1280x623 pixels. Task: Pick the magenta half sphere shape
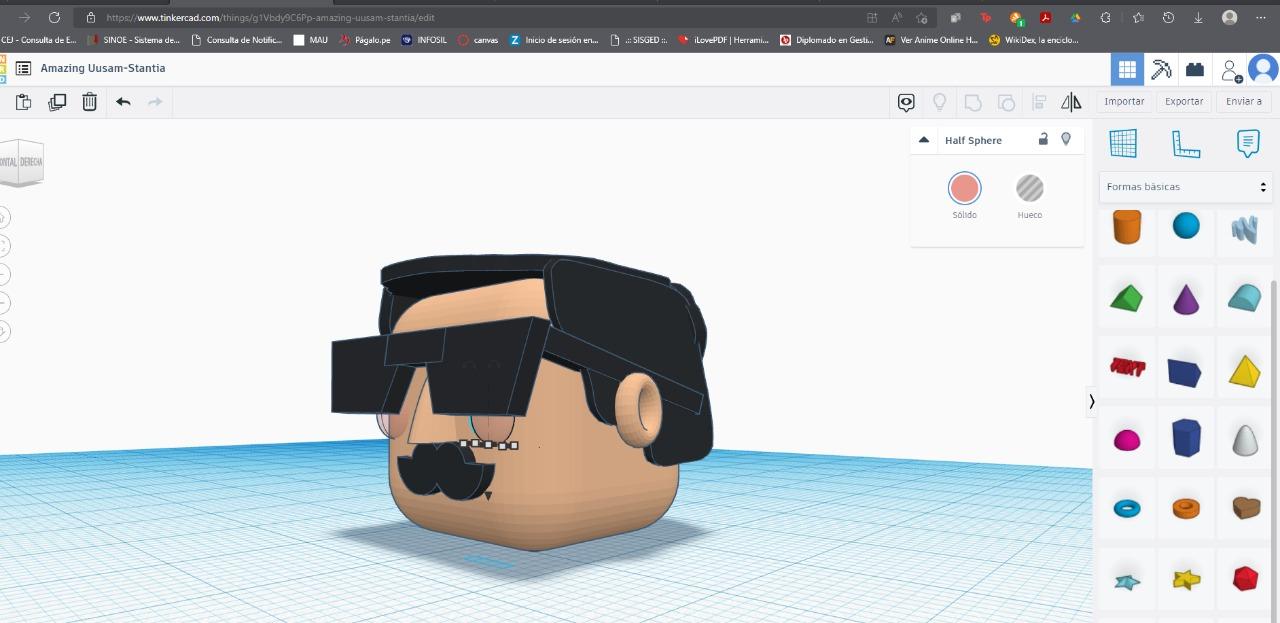1127,440
